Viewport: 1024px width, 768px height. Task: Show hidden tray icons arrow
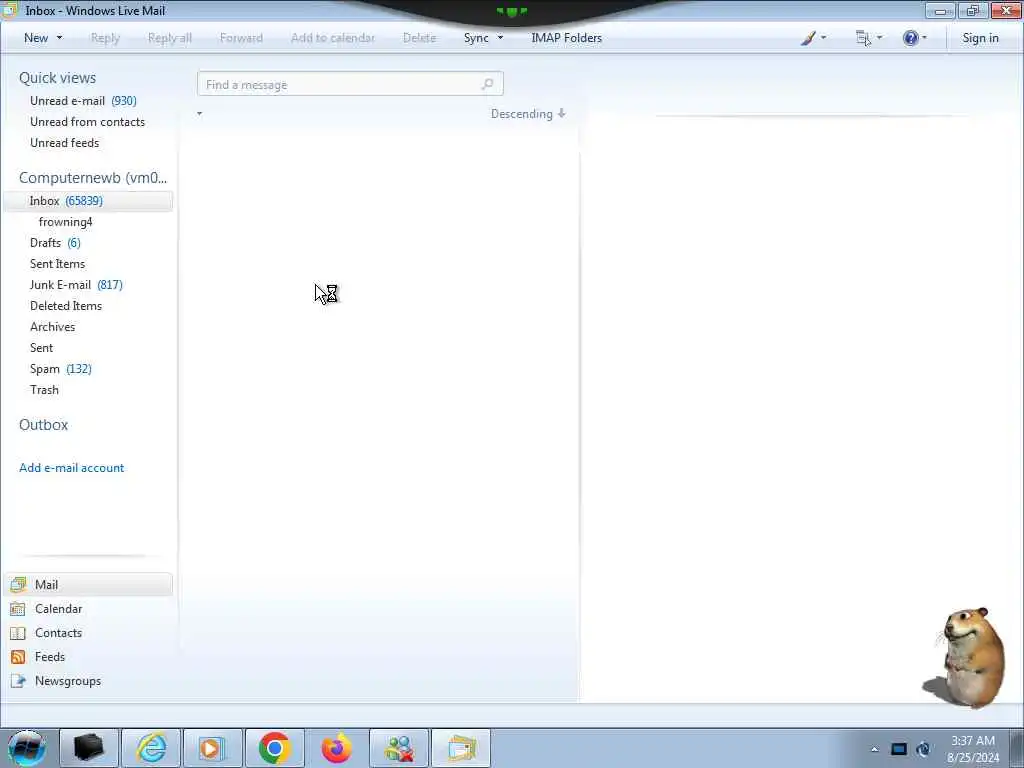pyautogui.click(x=874, y=749)
